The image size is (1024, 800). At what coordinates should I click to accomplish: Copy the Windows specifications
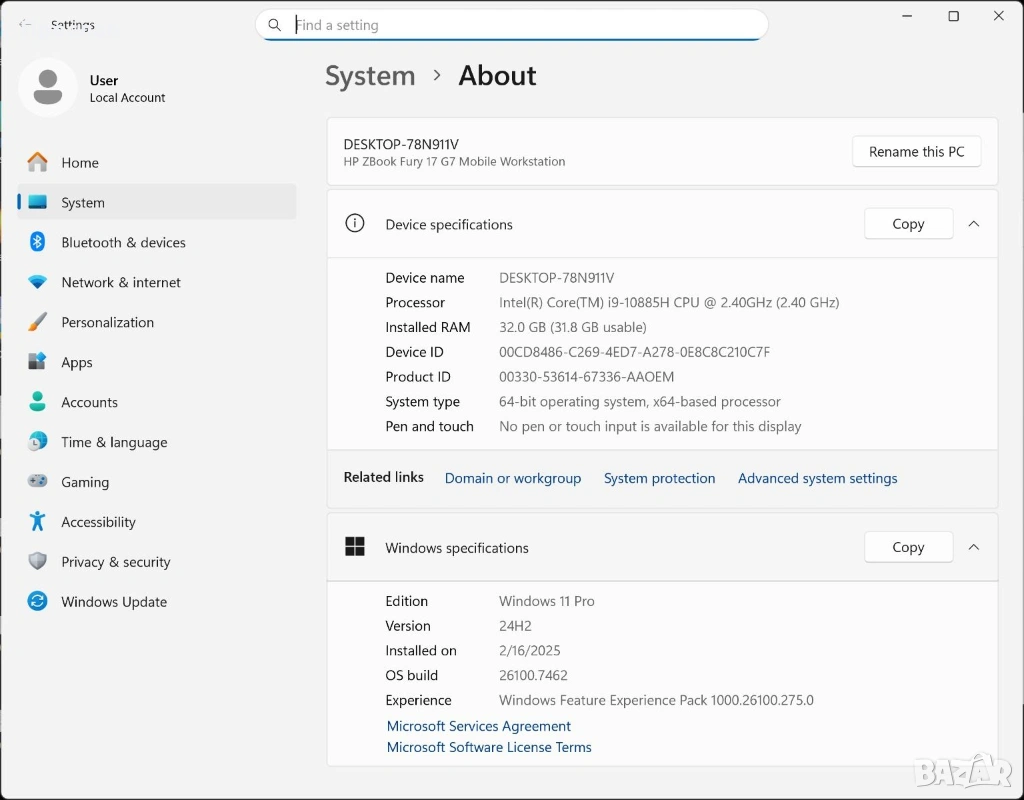pos(908,547)
